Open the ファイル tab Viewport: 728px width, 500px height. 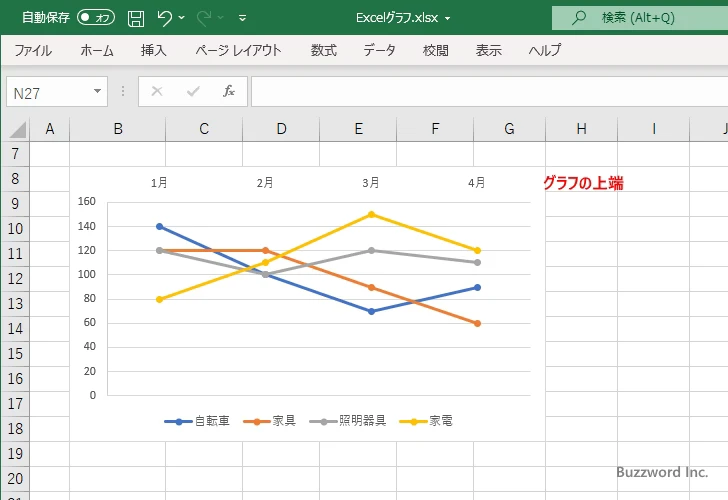[x=33, y=50]
